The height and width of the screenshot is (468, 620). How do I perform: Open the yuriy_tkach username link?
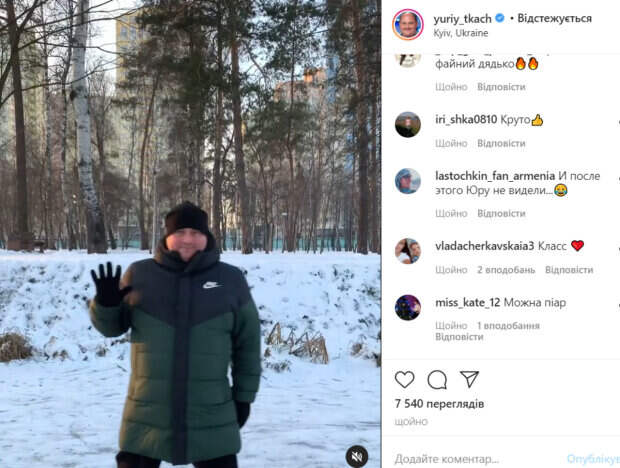coord(462,18)
